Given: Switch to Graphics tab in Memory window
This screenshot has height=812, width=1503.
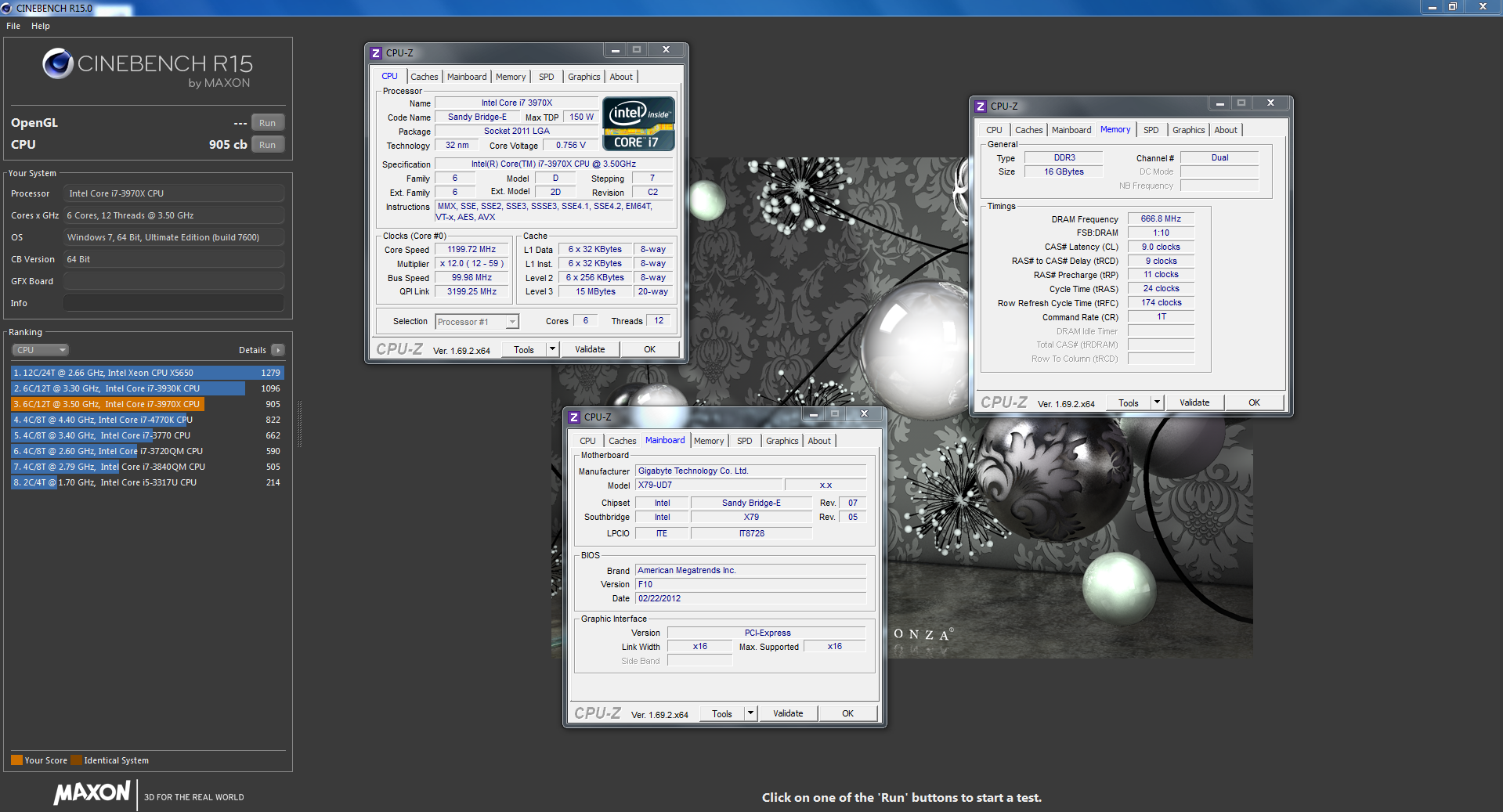Looking at the screenshot, I should (x=1189, y=130).
